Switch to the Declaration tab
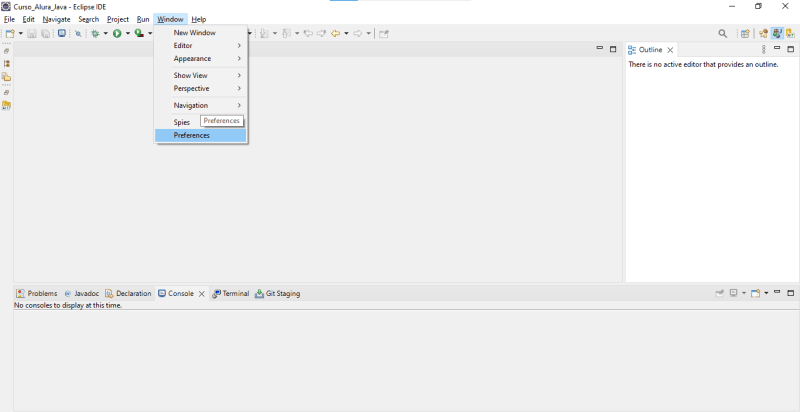Image resolution: width=800 pixels, height=412 pixels. coord(128,294)
